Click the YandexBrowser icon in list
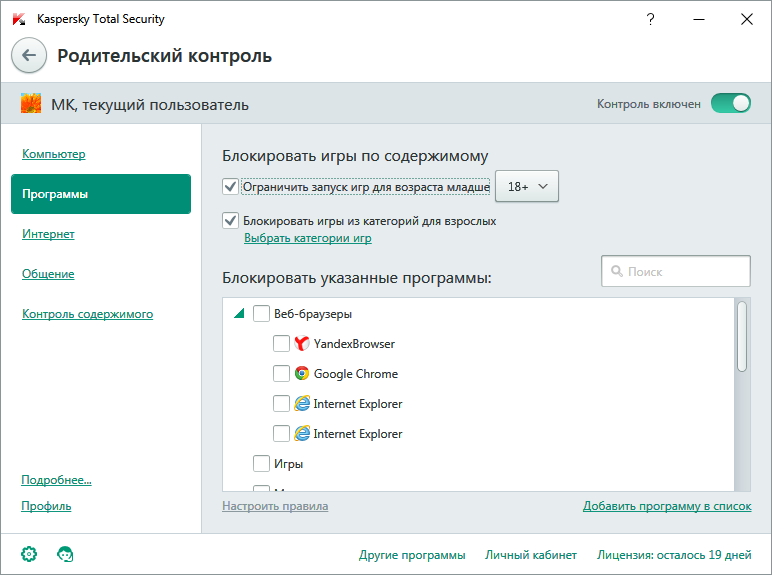 pyautogui.click(x=302, y=344)
